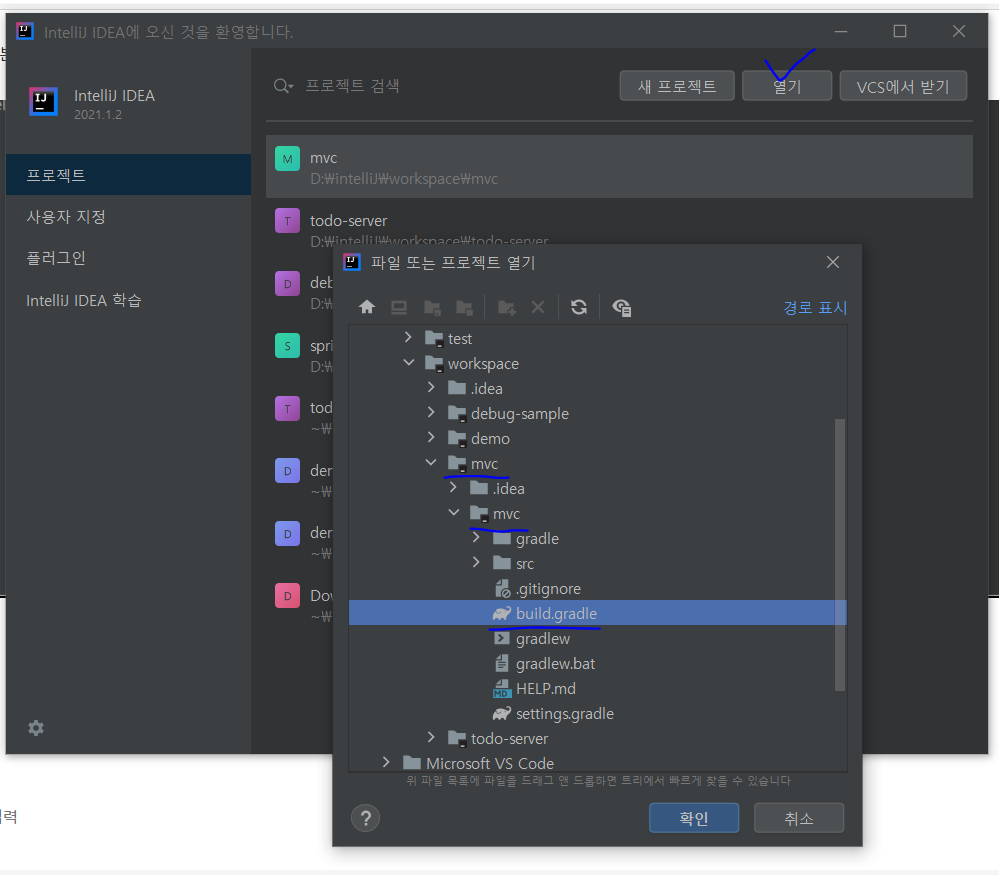Select the 프로젝트 sidebar tab
The width and height of the screenshot is (999, 875).
coord(128,175)
